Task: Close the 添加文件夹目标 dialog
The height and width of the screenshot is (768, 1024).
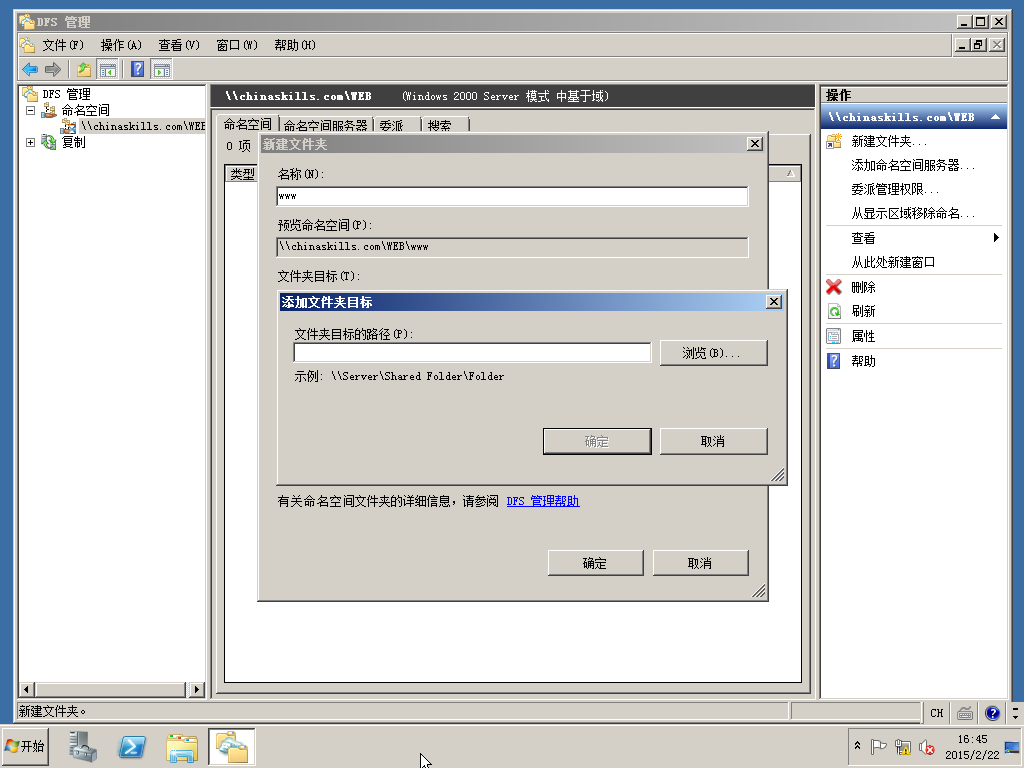Action: pyautogui.click(x=773, y=301)
